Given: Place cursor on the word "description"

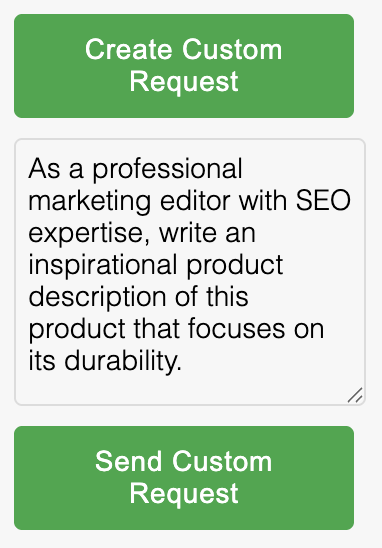Looking at the screenshot, I should [97, 298].
